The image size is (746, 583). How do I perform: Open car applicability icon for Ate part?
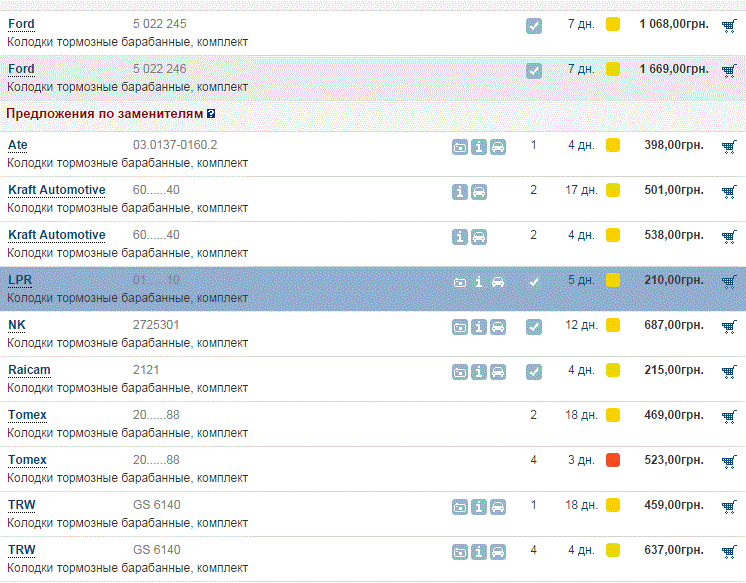[x=498, y=147]
